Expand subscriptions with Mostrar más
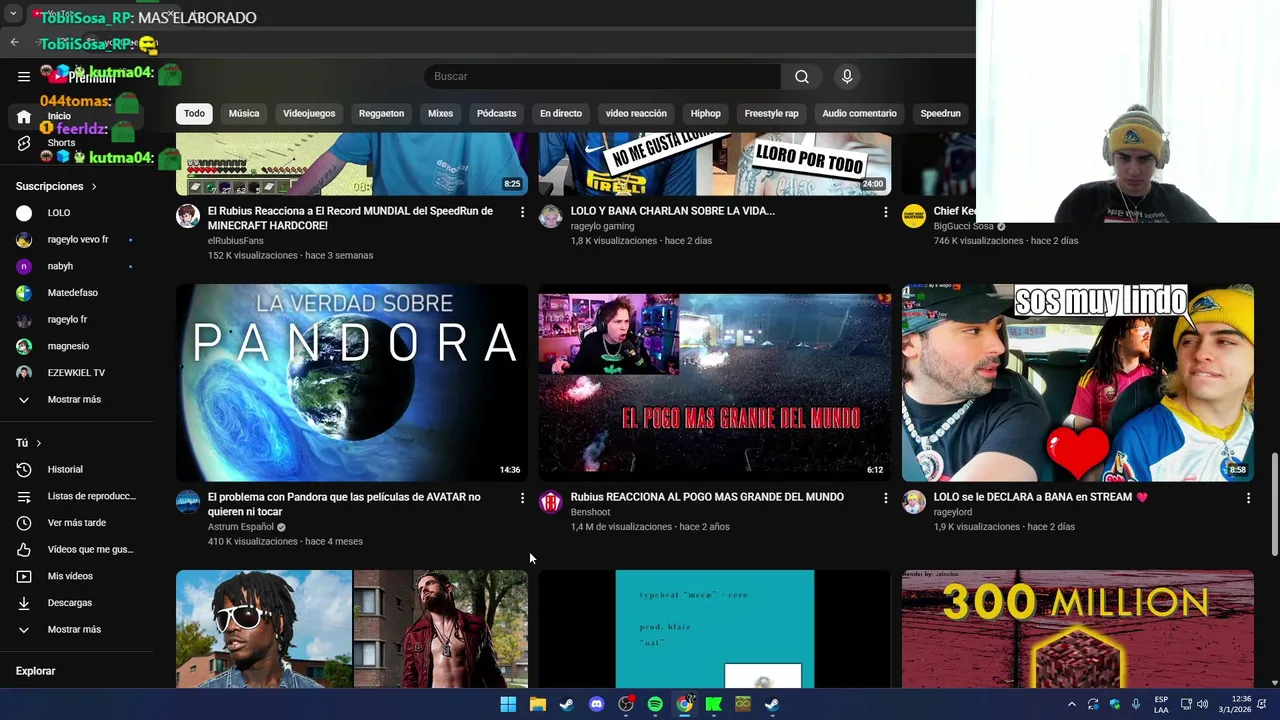Viewport: 1280px width, 720px height. (76, 400)
